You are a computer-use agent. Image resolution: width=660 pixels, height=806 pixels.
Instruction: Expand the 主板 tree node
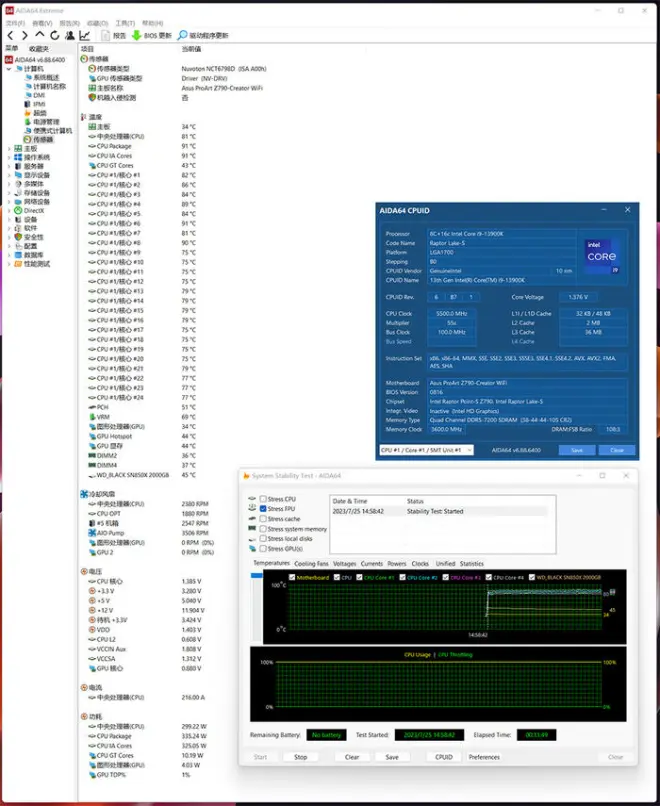point(9,148)
